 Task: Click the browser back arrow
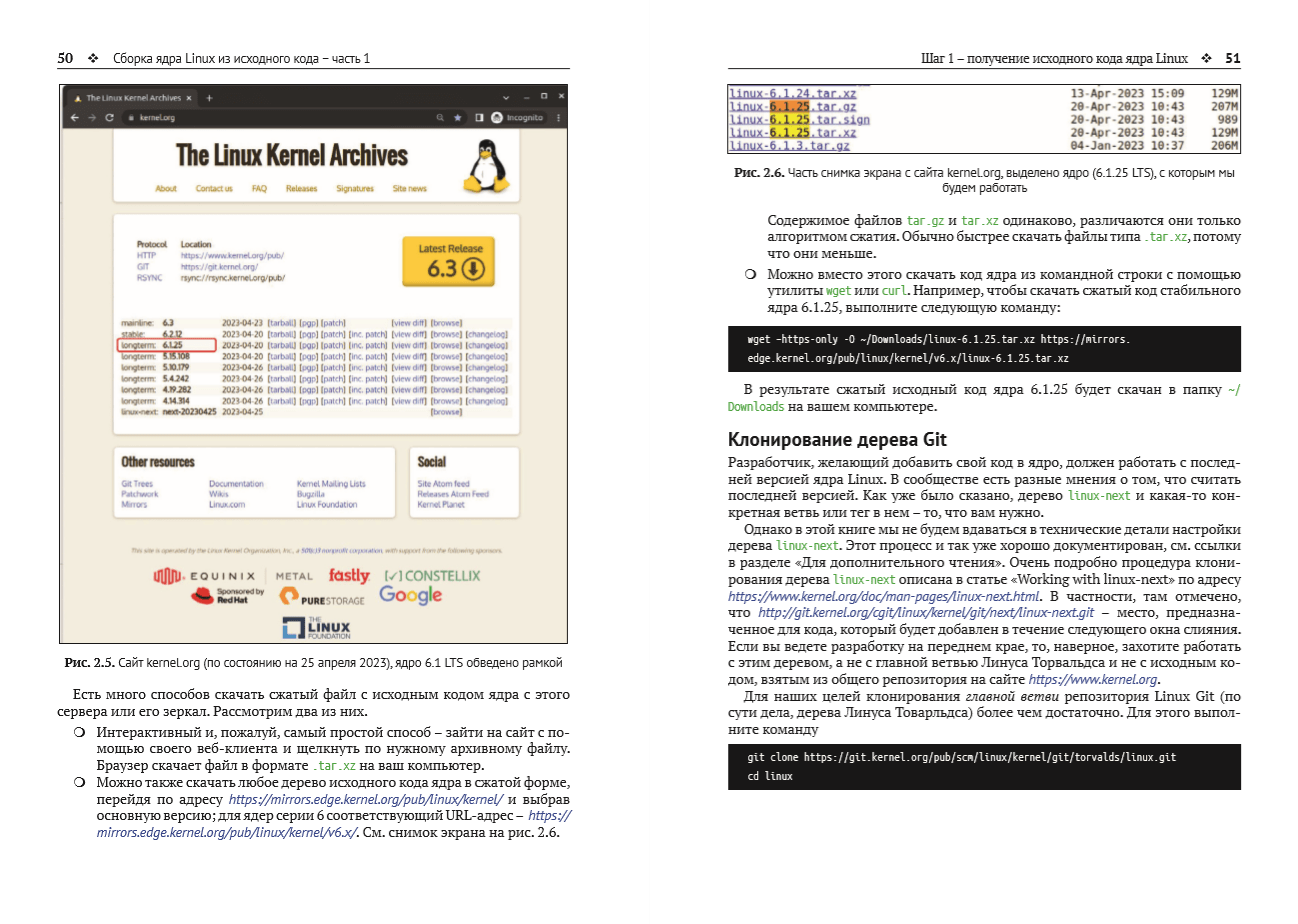74,118
